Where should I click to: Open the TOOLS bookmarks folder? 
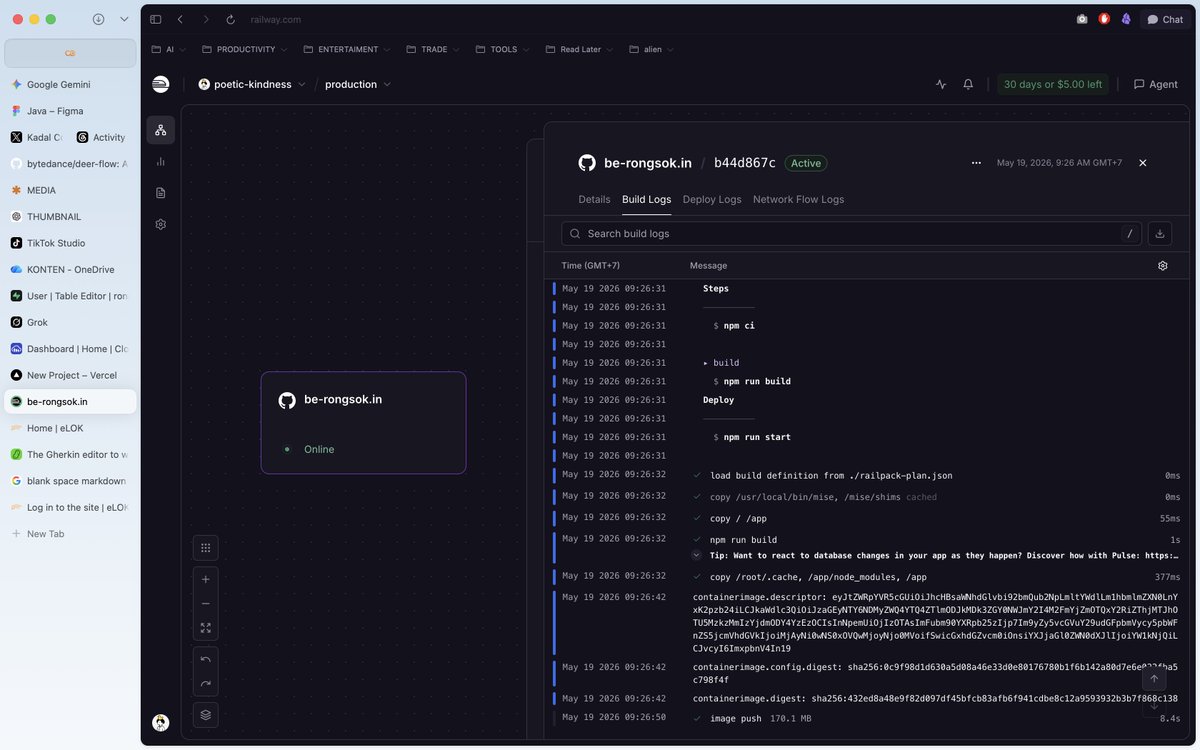pyautogui.click(x=503, y=49)
